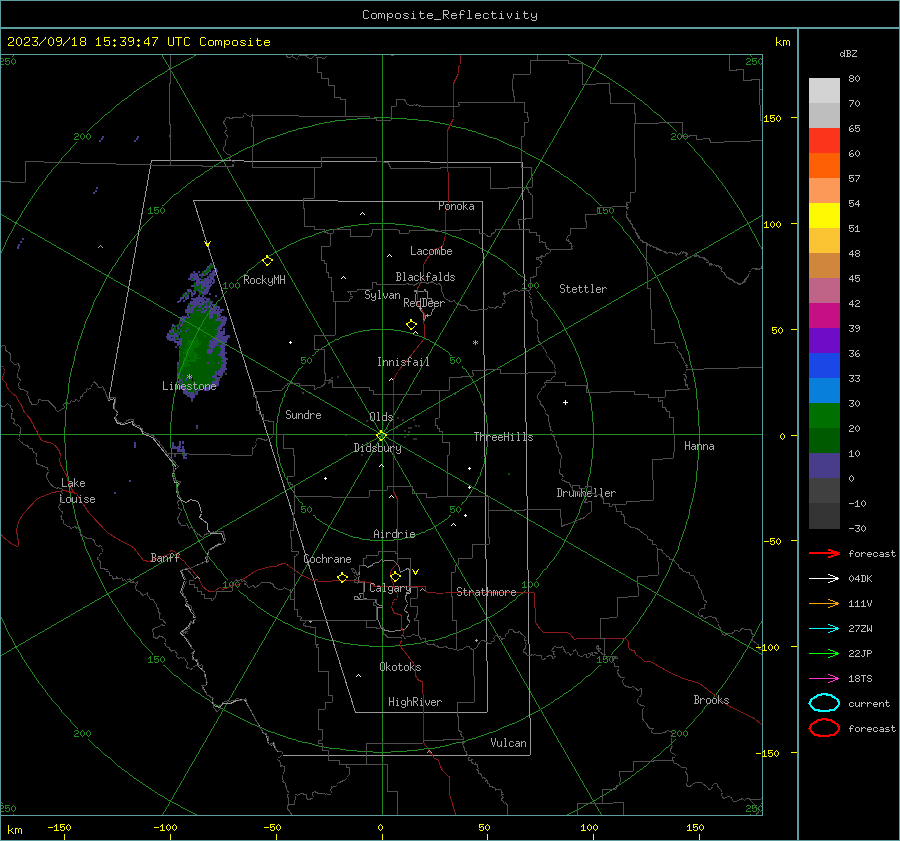Click the white asterisk marker east of Innisfail
The width and height of the screenshot is (900, 841).
click(475, 343)
